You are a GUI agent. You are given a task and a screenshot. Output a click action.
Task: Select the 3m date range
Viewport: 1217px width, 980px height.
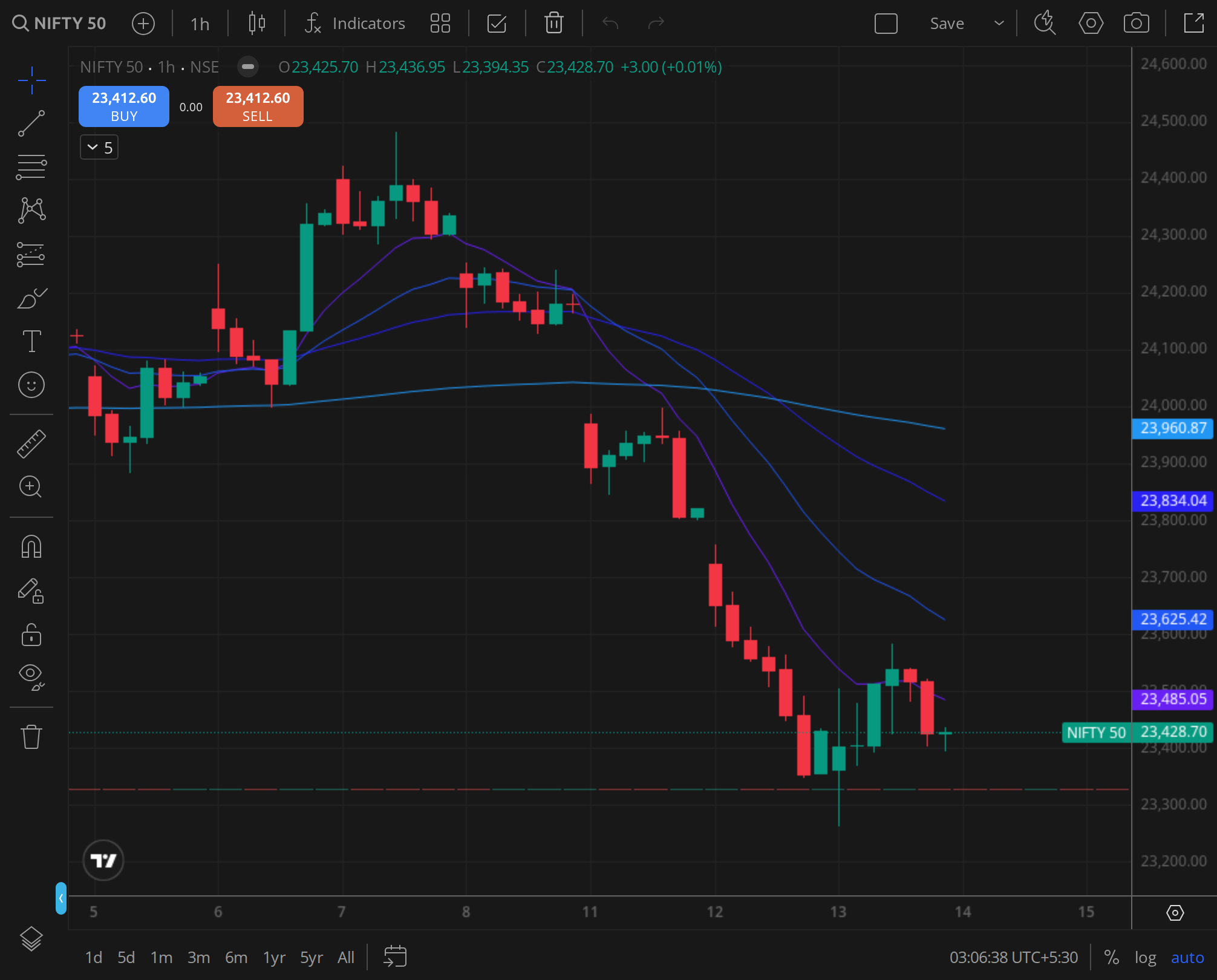tap(198, 958)
